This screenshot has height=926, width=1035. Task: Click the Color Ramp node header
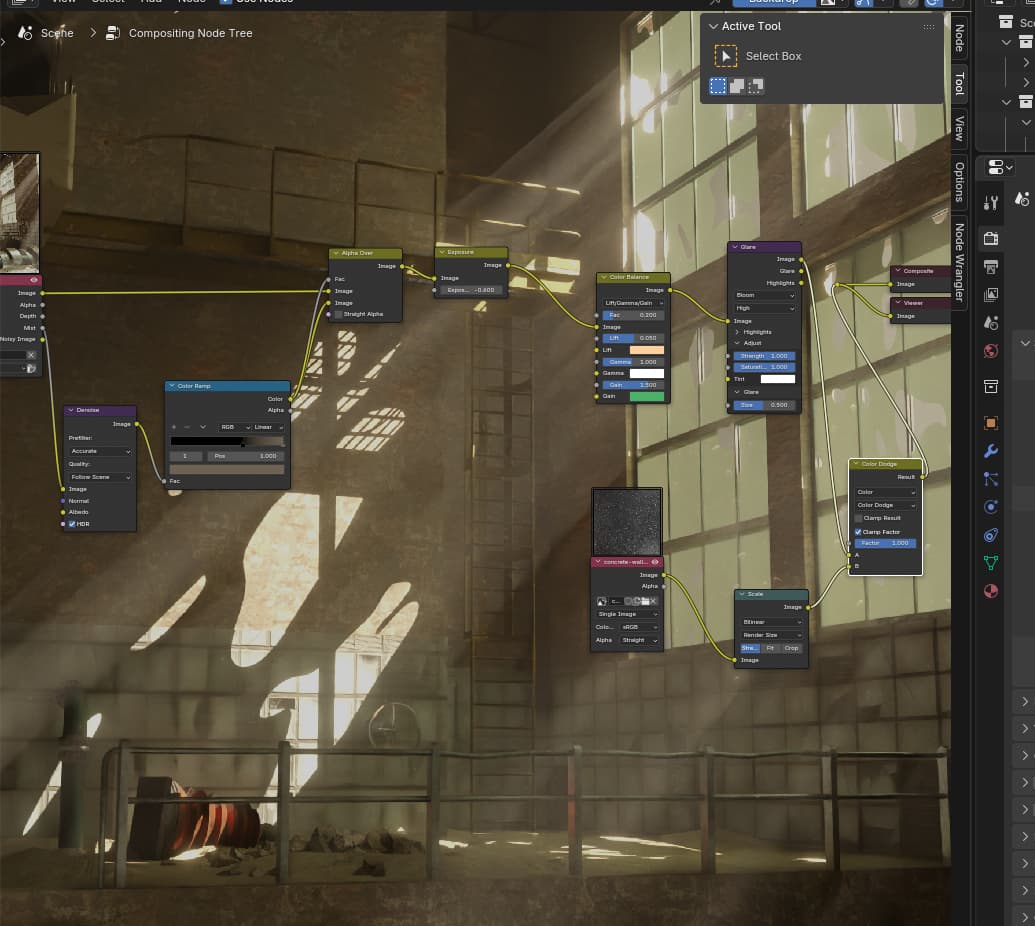point(227,386)
